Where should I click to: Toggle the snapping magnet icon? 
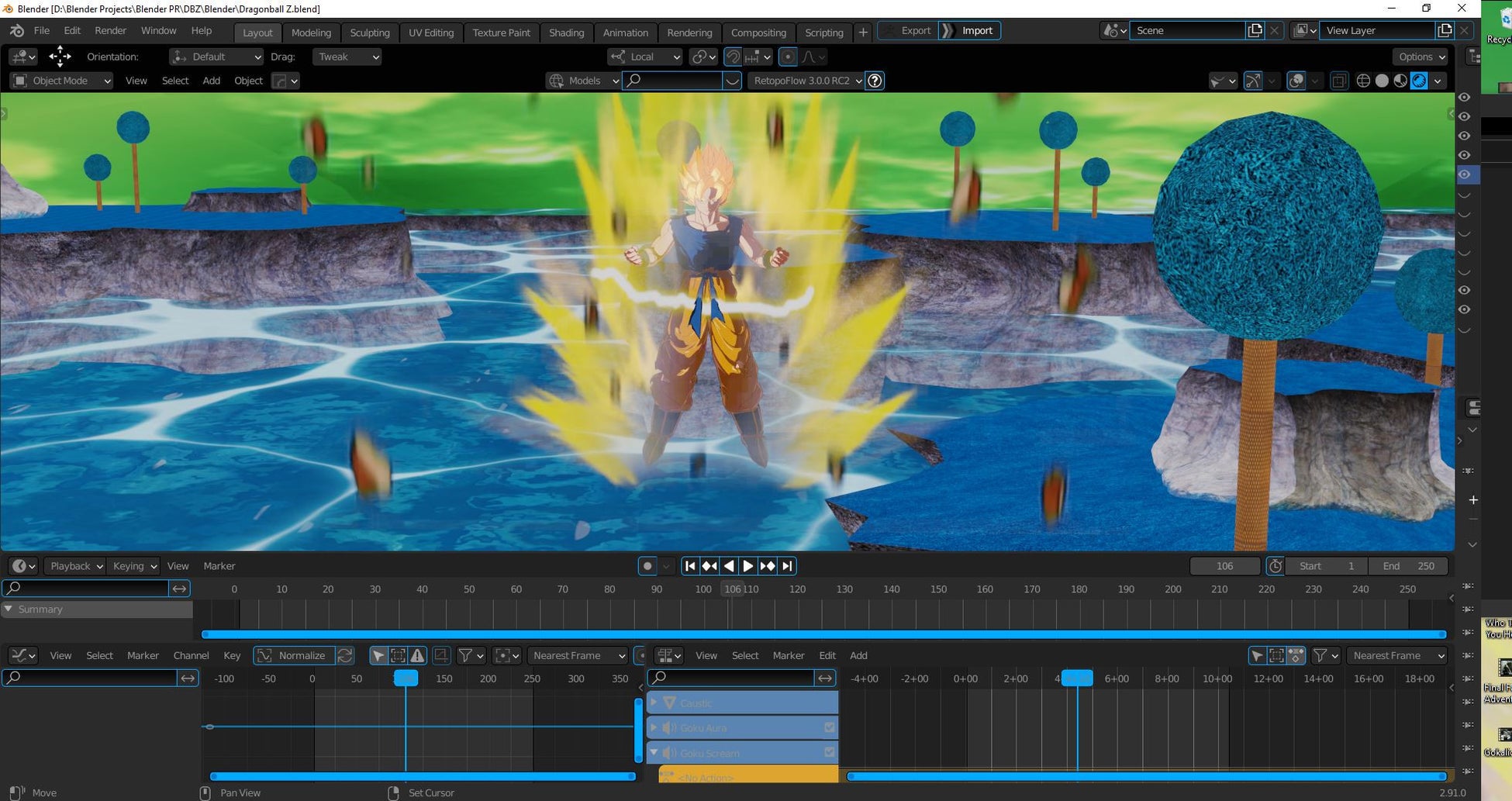pyautogui.click(x=733, y=57)
